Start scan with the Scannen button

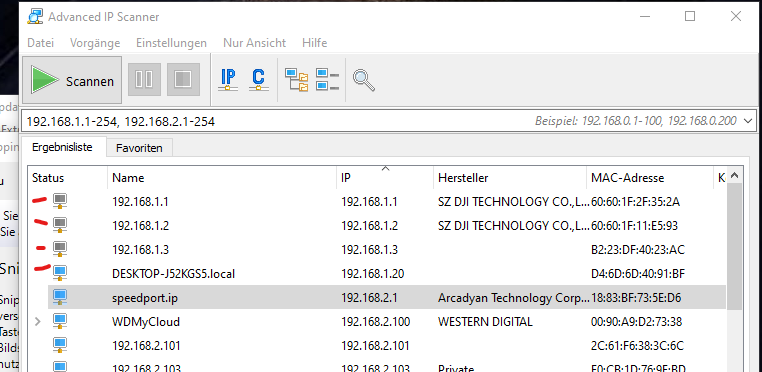click(72, 80)
